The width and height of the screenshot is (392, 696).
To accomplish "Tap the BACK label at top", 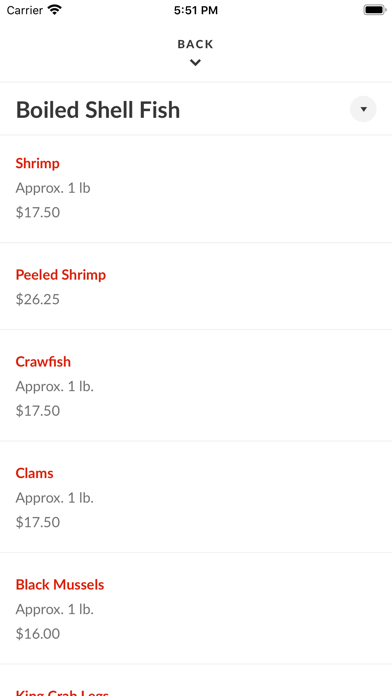I will [195, 44].
